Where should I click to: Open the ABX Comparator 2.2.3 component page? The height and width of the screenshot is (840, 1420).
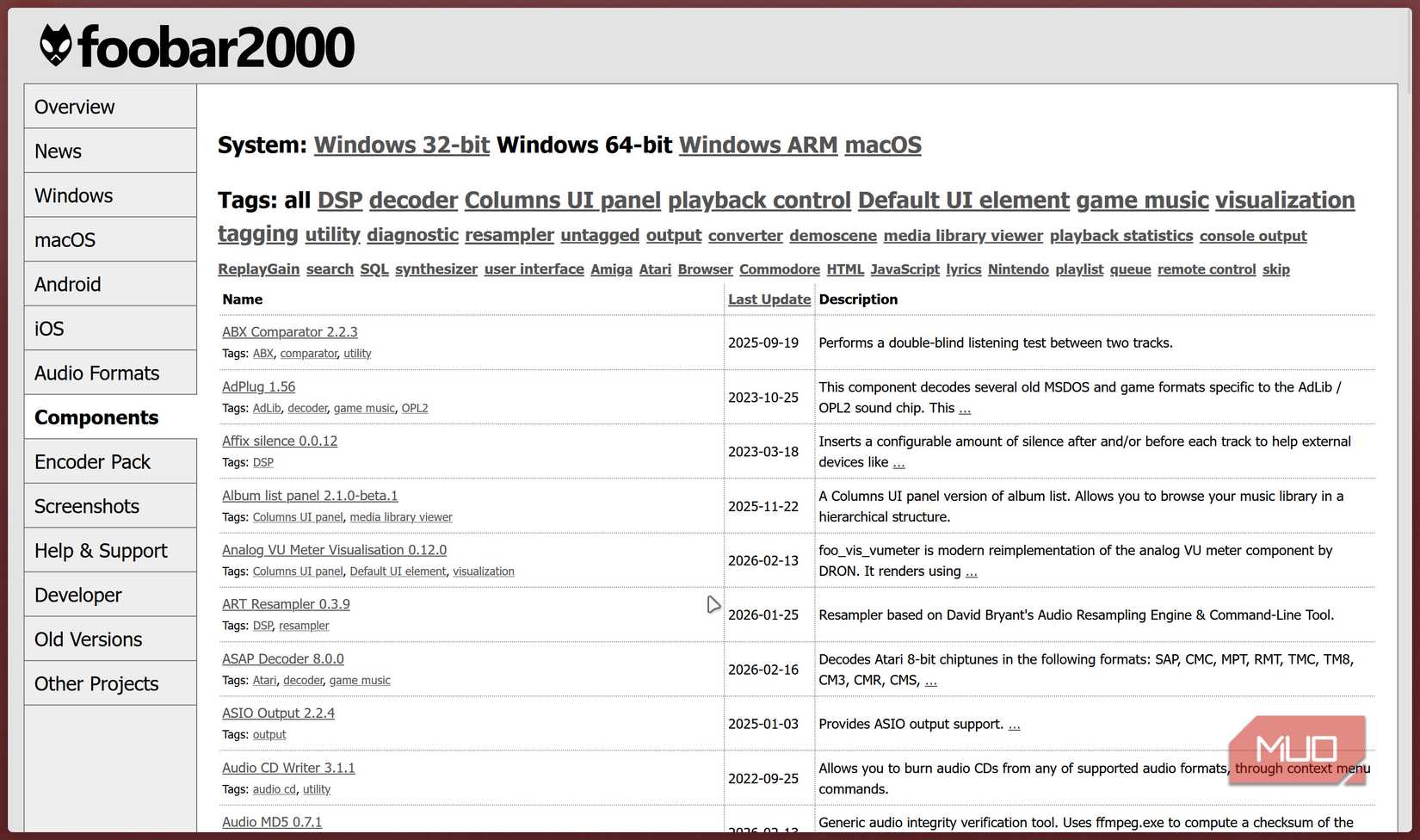point(289,331)
